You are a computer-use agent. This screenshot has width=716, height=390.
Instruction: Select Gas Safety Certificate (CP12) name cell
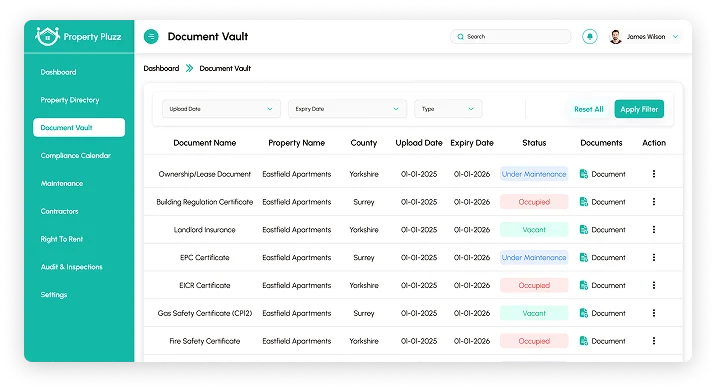pos(205,313)
